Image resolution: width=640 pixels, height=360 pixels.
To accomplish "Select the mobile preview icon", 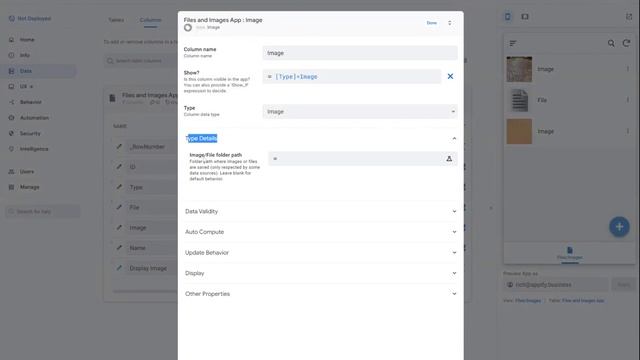I will pyautogui.click(x=507, y=17).
